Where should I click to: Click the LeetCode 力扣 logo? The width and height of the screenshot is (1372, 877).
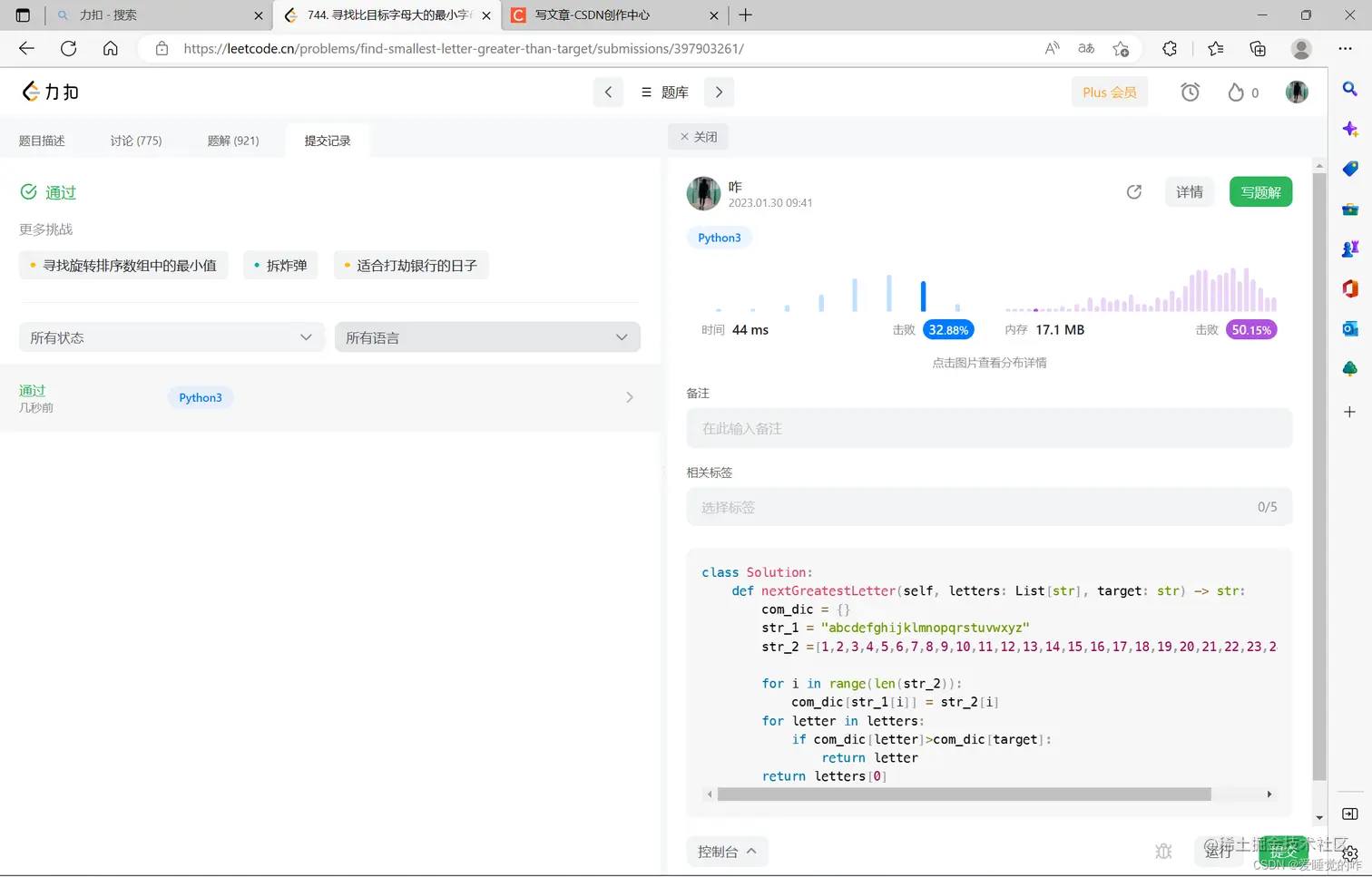(51, 92)
